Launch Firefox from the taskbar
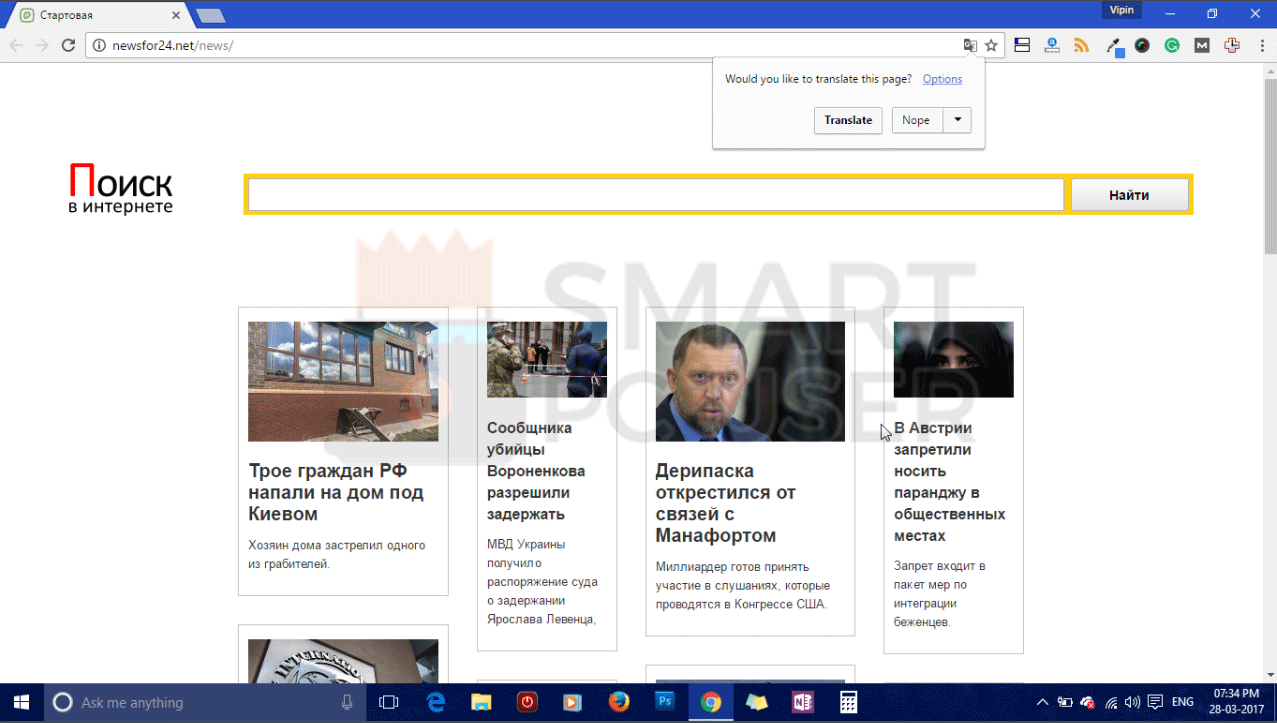Viewport: 1277px width, 723px height. pyautogui.click(x=618, y=701)
